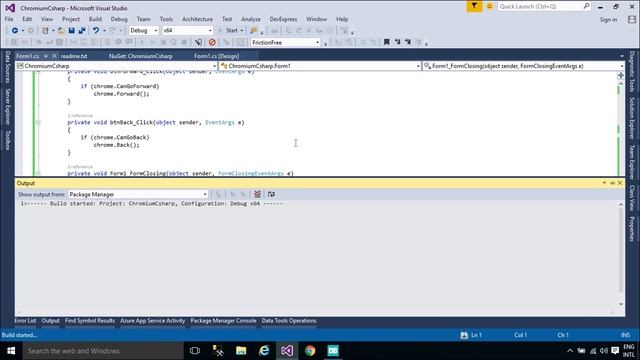Open the Data Tools Operations tab
Screen dimensions: 640x360
(289, 321)
